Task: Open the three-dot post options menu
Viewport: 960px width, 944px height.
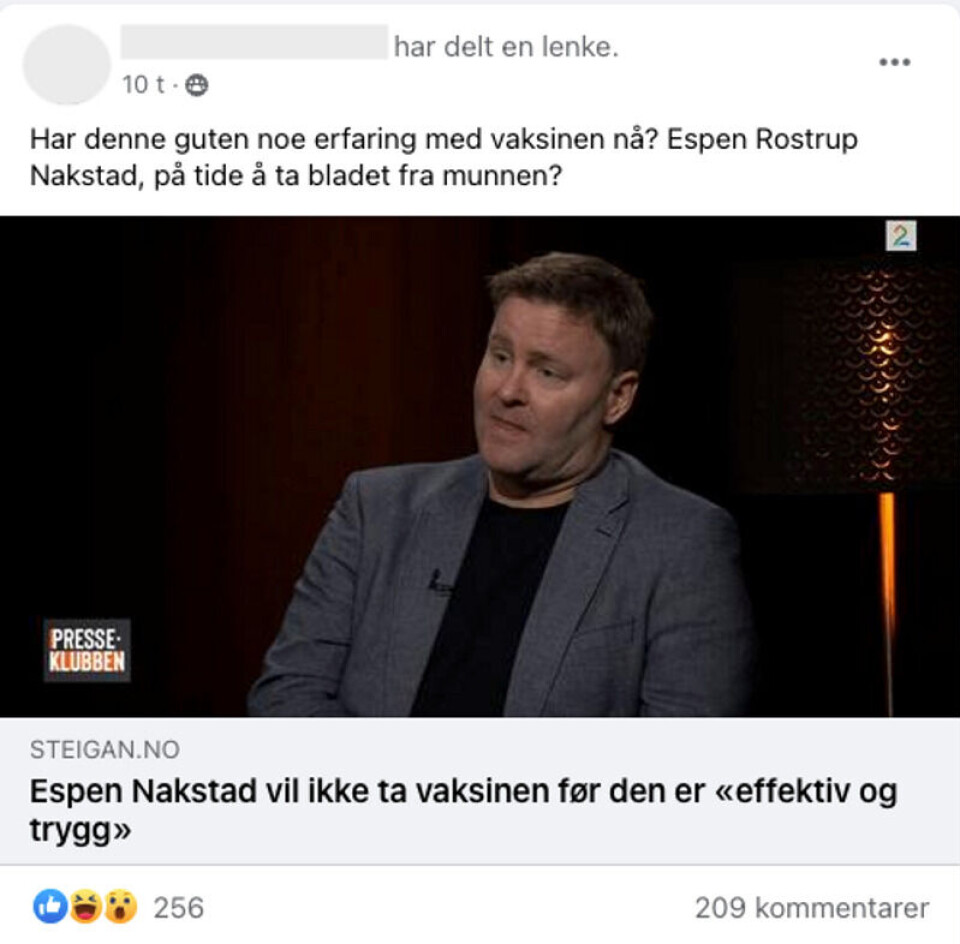Action: (x=894, y=62)
